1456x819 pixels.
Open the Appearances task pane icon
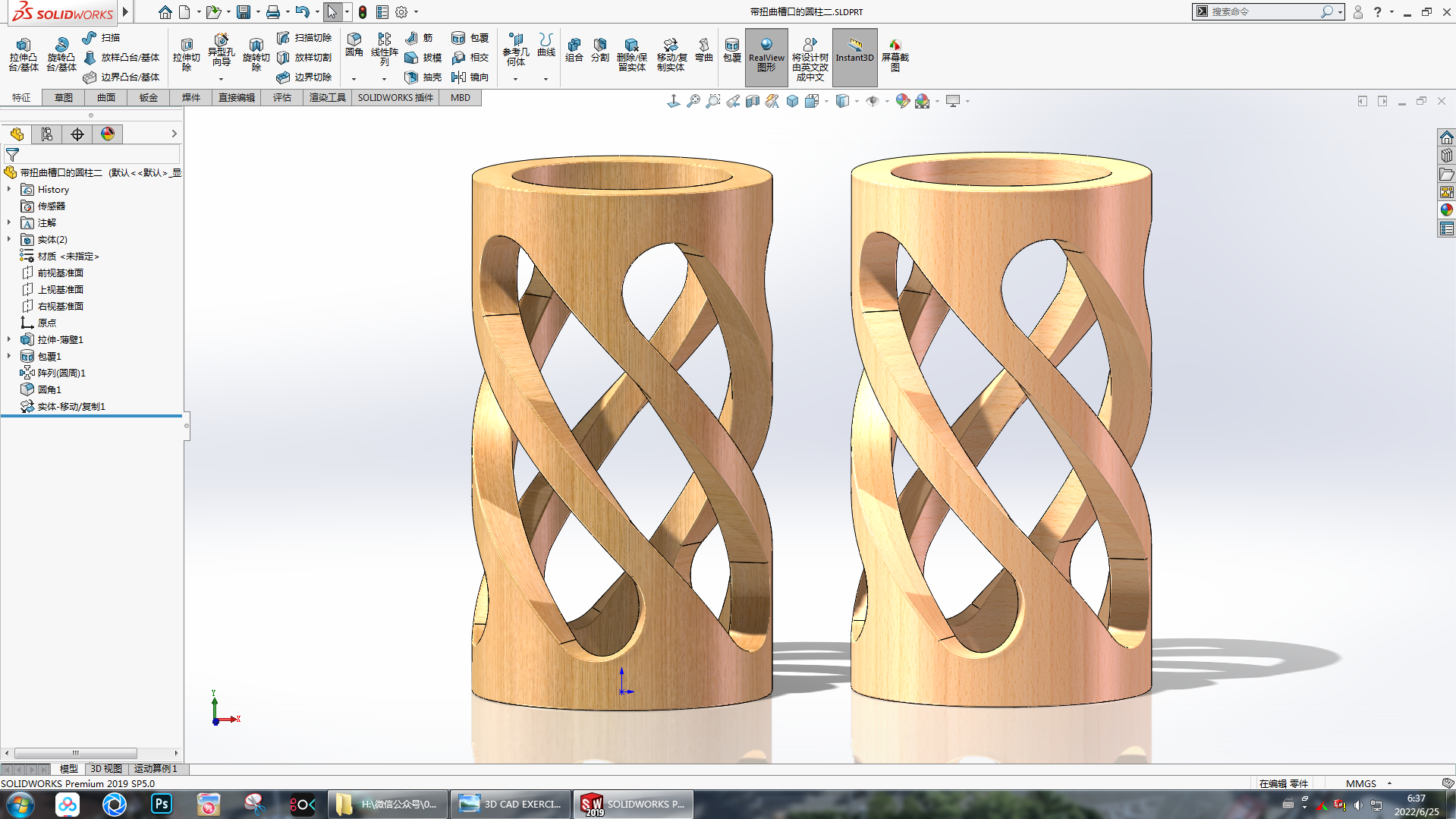pyautogui.click(x=1447, y=210)
